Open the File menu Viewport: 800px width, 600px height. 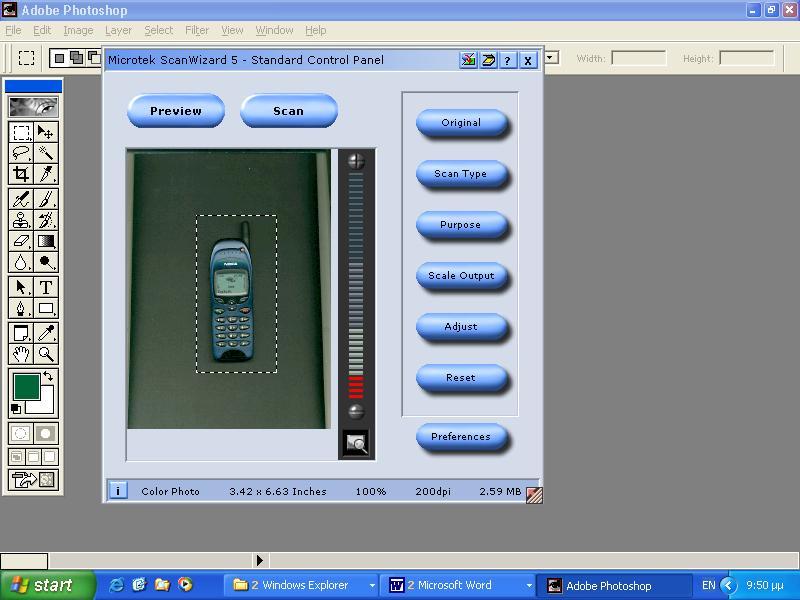(13, 31)
